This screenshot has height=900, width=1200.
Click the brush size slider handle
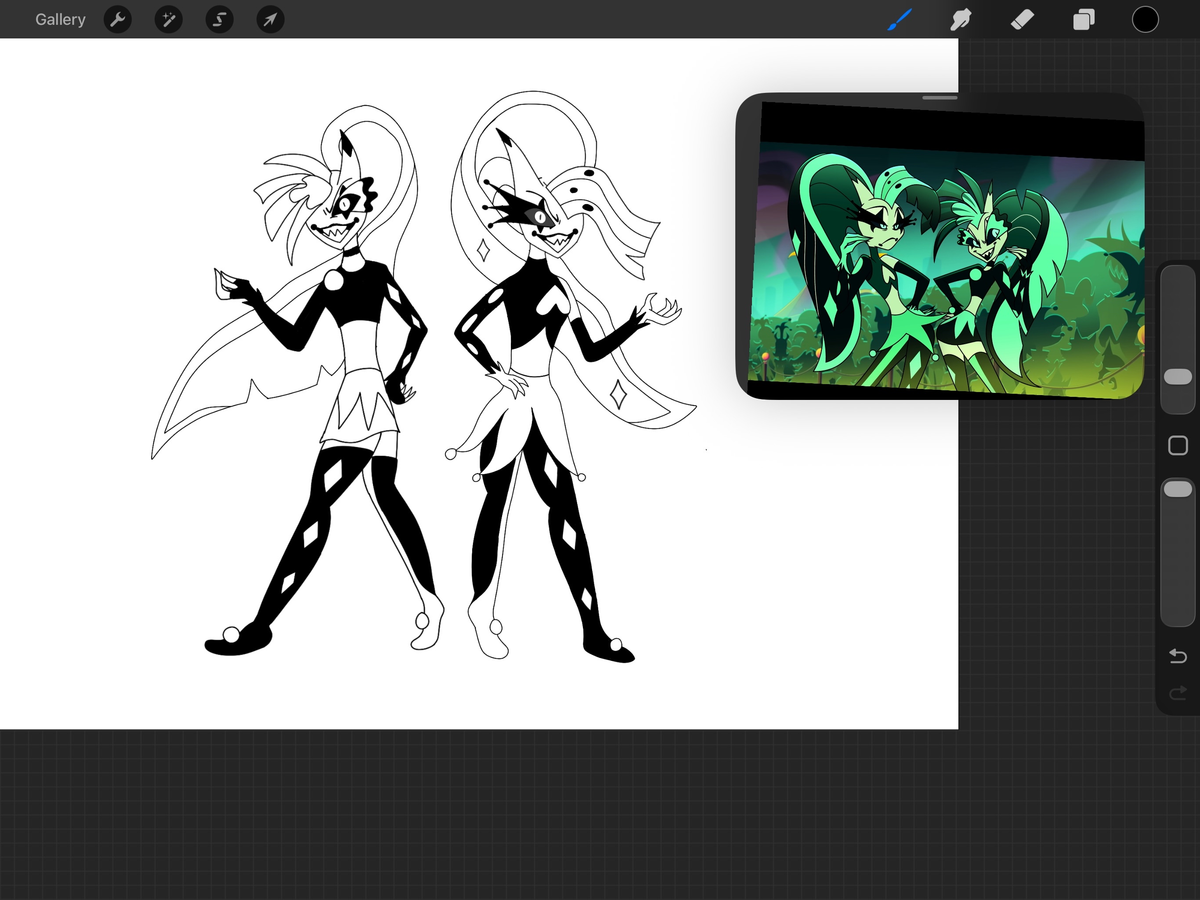coord(1178,376)
